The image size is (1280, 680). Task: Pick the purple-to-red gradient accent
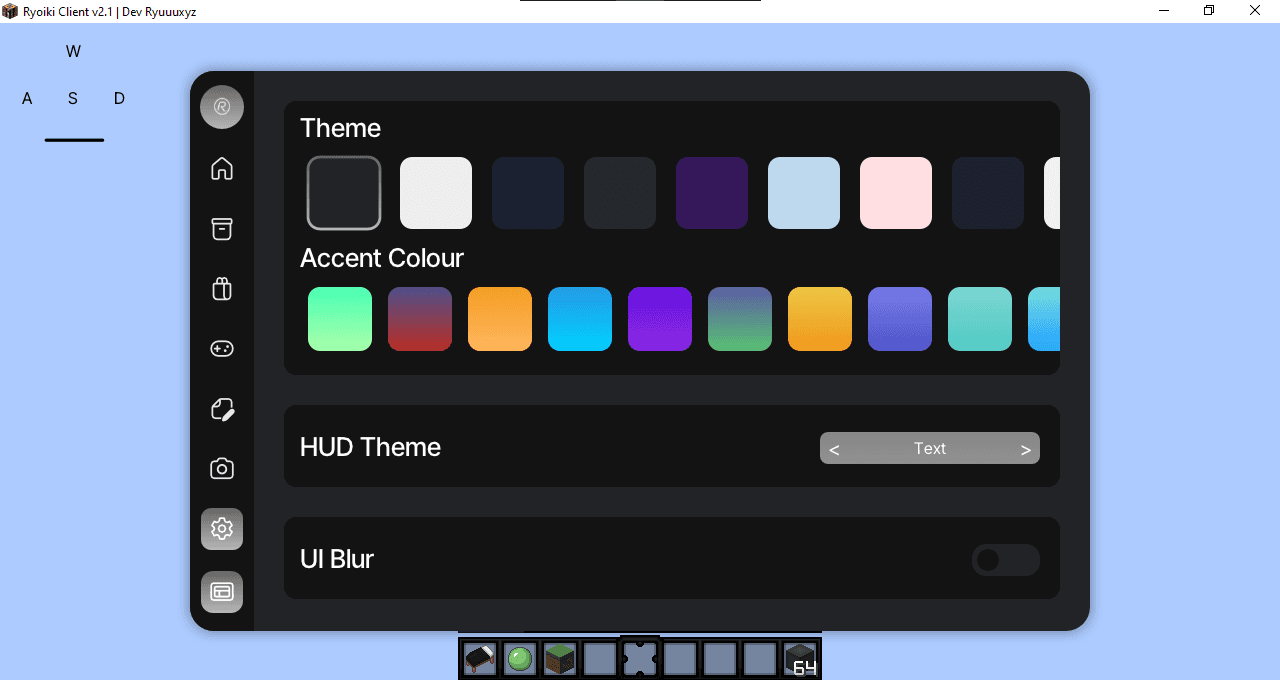tap(420, 319)
